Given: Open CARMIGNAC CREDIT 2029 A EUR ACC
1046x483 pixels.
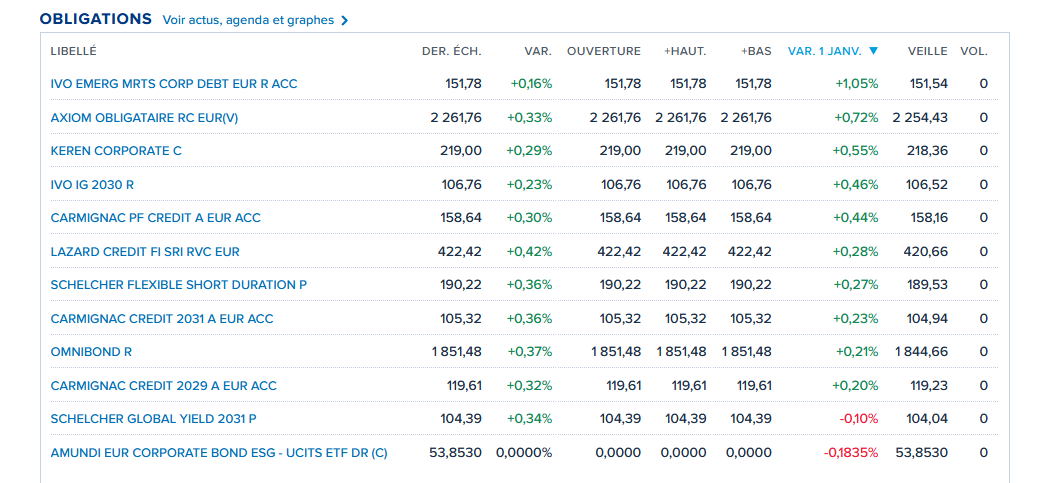Looking at the screenshot, I should coord(163,386).
